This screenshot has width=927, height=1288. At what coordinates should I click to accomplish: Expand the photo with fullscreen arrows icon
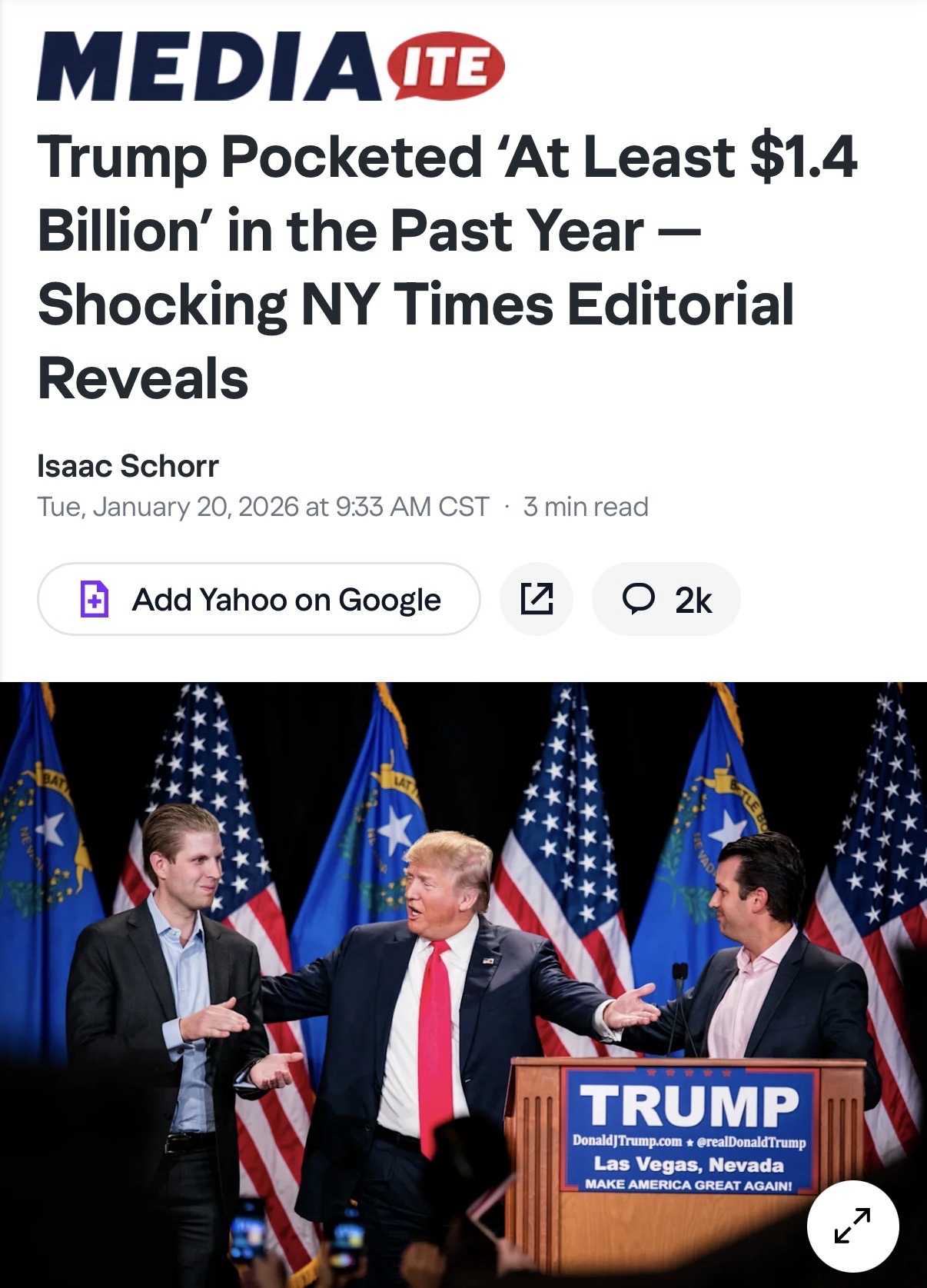[852, 1226]
